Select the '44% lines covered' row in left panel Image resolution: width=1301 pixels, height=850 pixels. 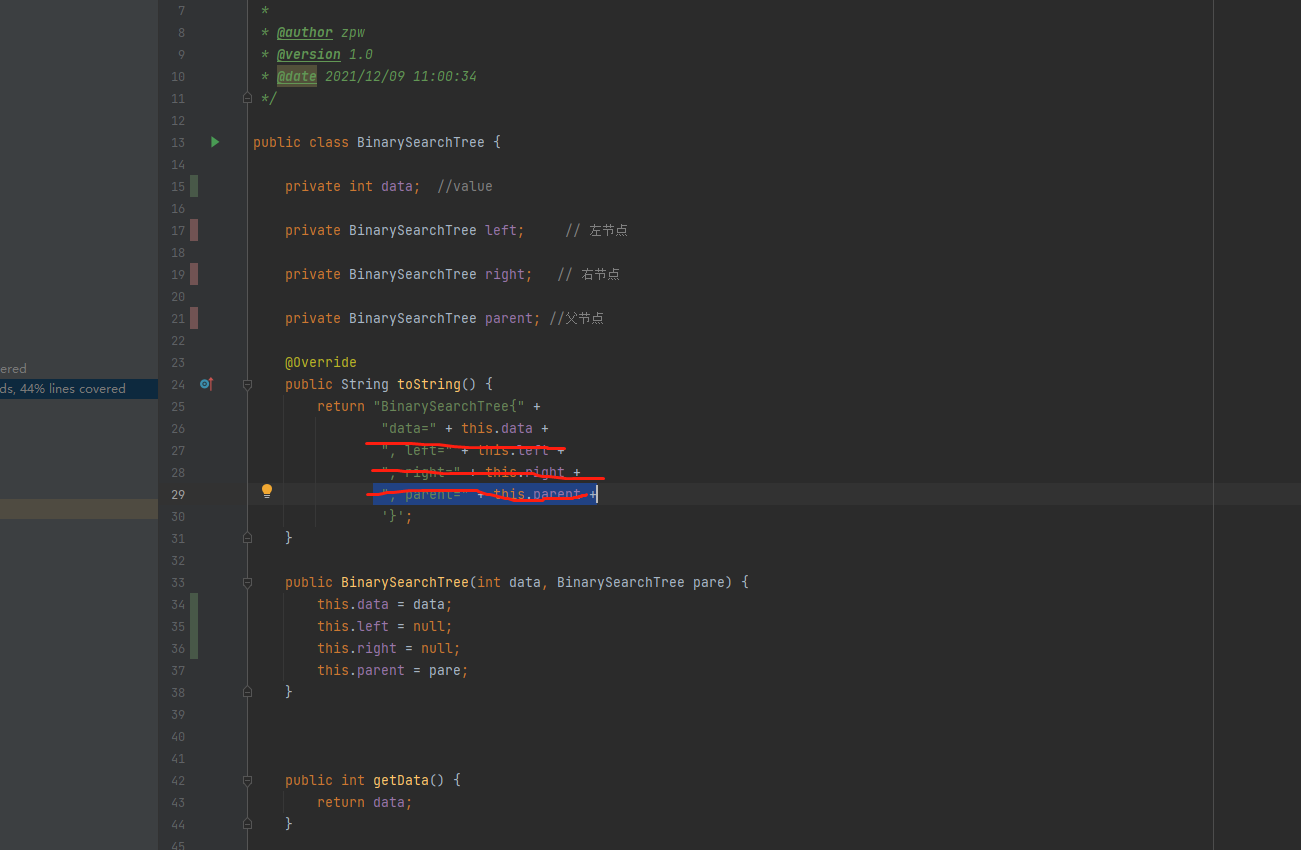pyautogui.click(x=79, y=389)
